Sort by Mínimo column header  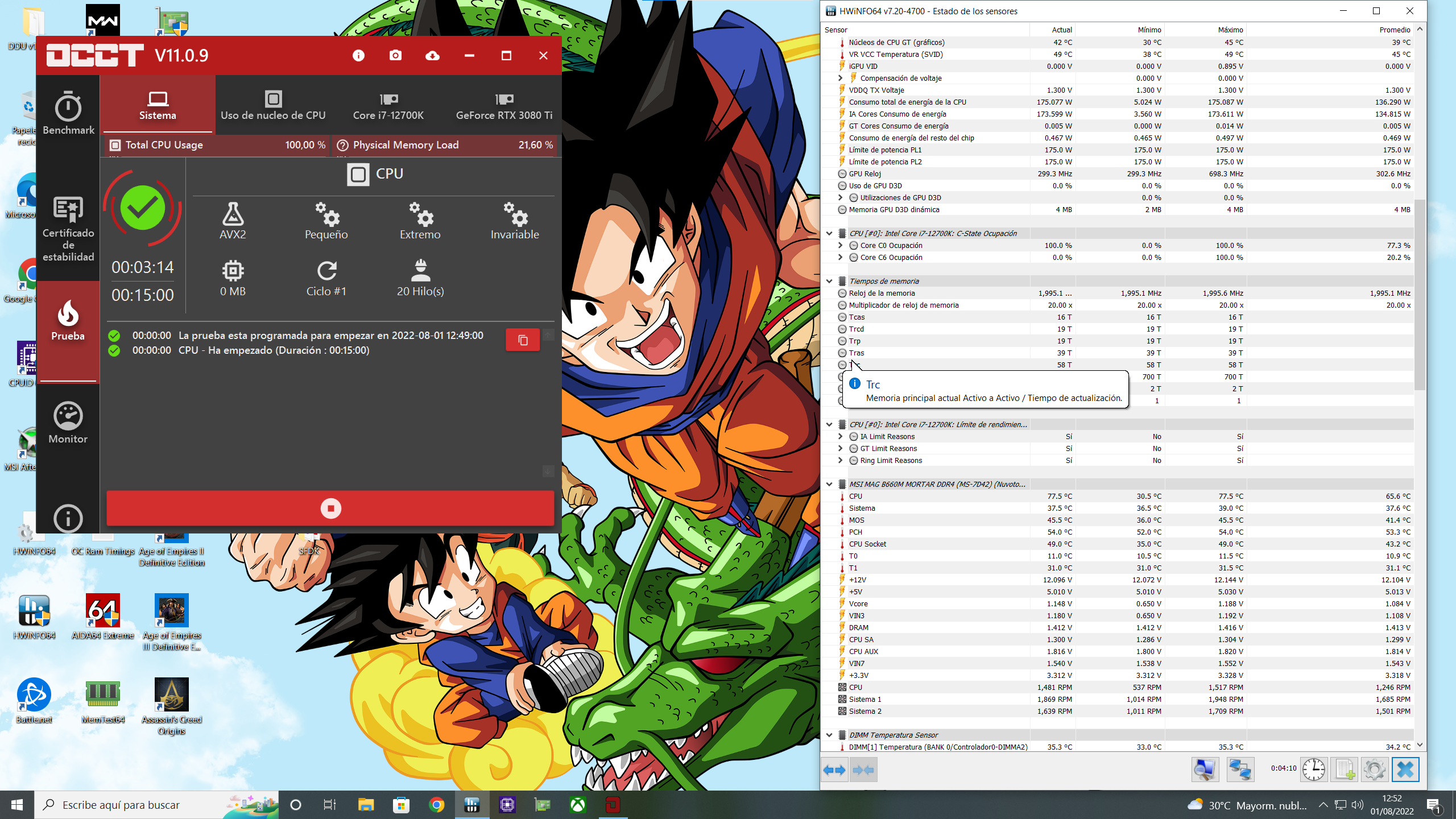coord(1119,30)
